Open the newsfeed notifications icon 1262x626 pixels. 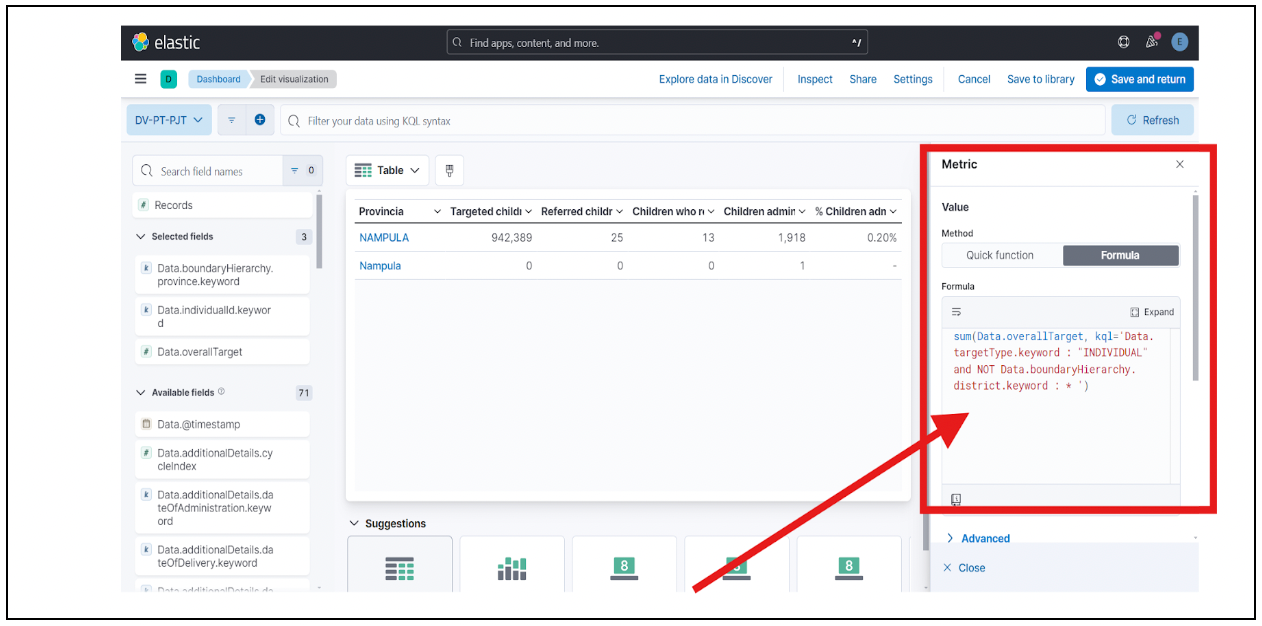pos(1151,42)
